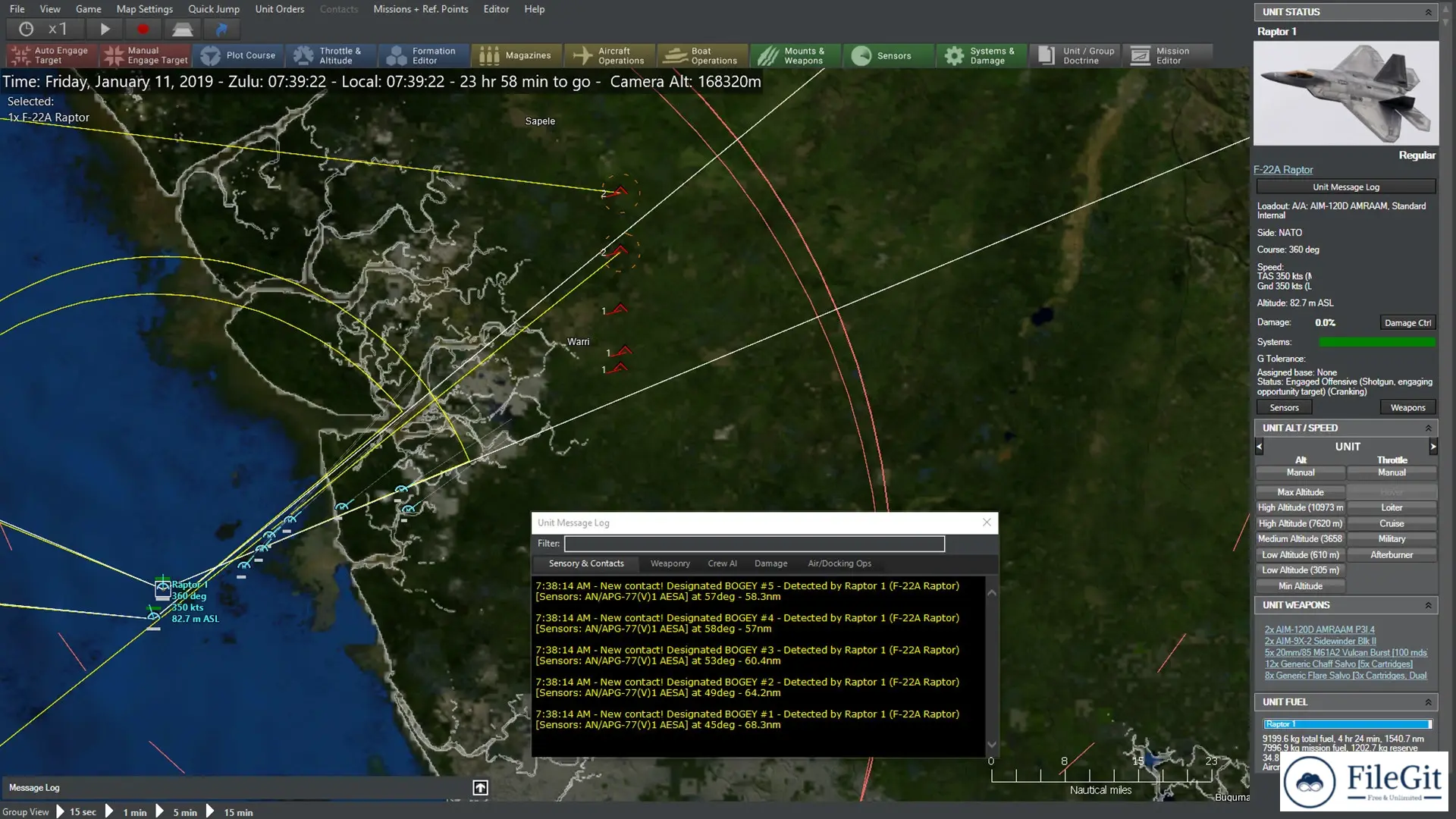The image size is (1456, 819).
Task: Select Max Altitude preset
Action: [1301, 492]
